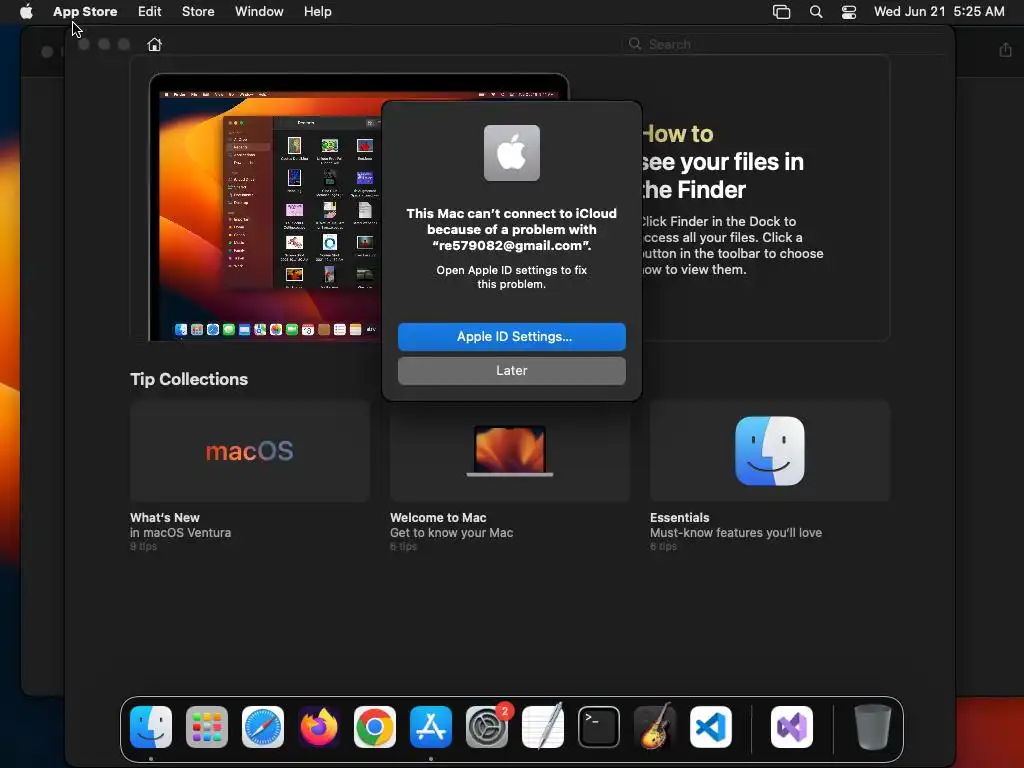Open the App Store menu

(x=85, y=11)
